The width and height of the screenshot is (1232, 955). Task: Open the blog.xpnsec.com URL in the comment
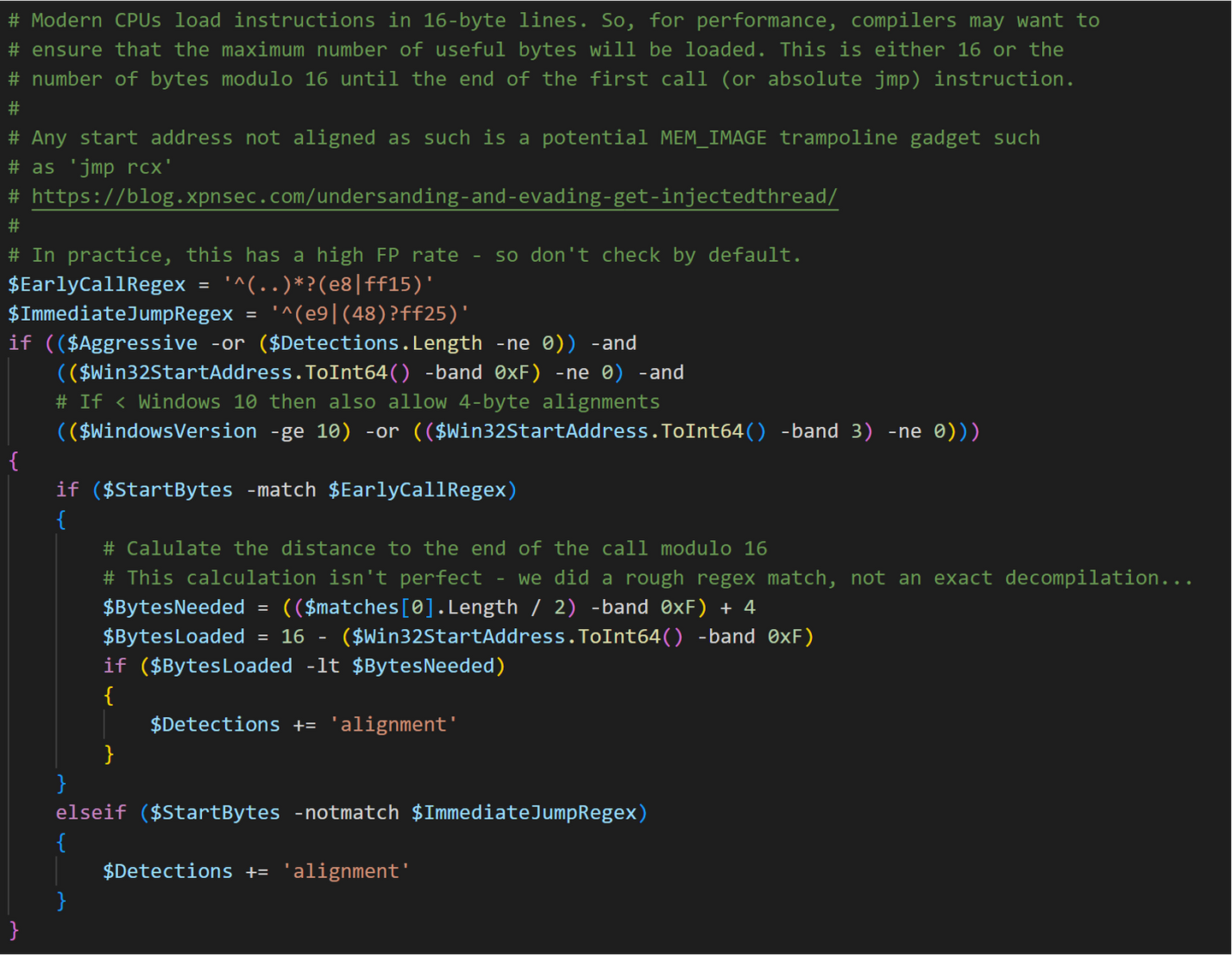(x=435, y=196)
